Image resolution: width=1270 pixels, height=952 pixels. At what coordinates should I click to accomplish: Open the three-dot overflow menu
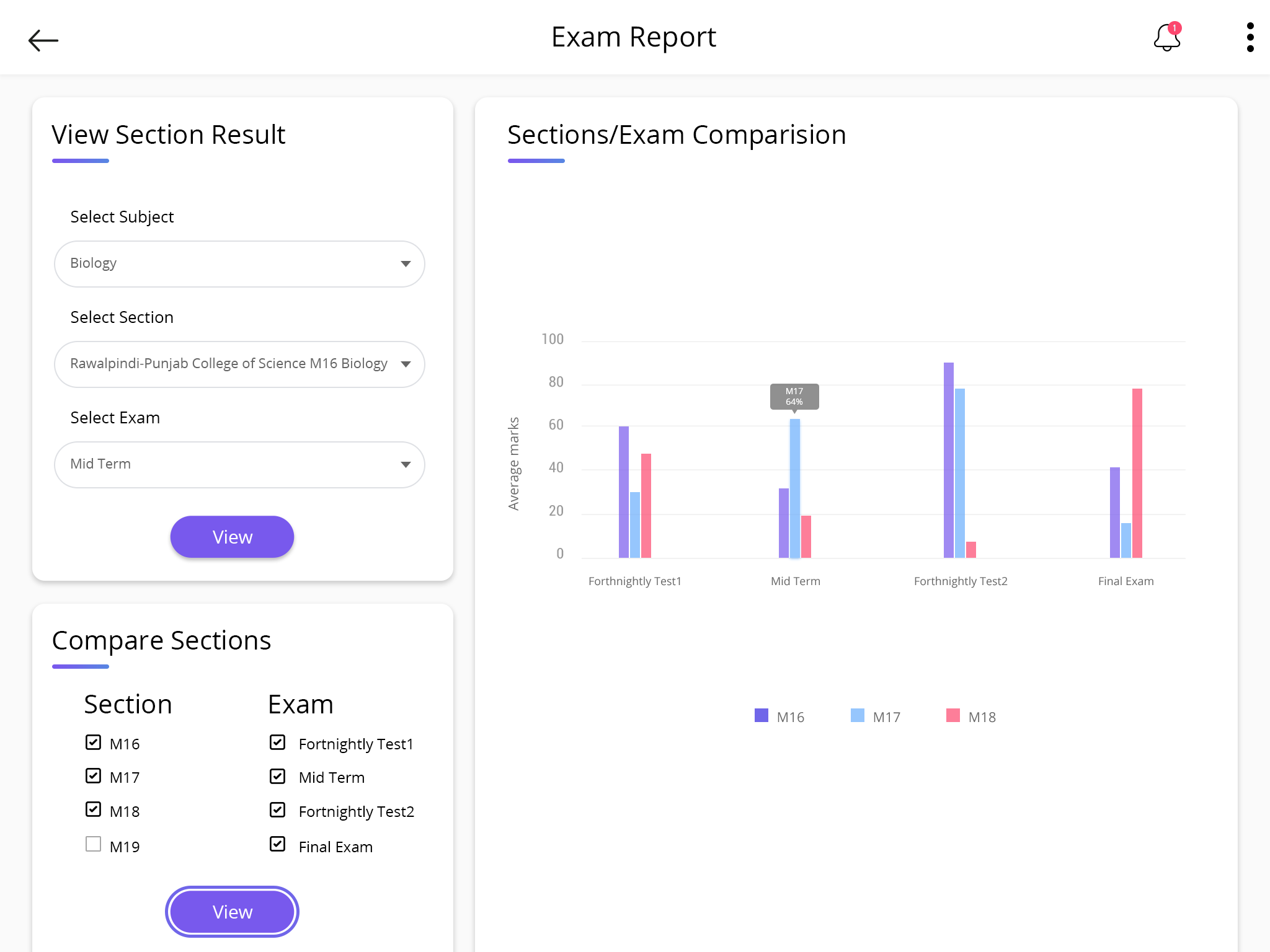[1250, 38]
